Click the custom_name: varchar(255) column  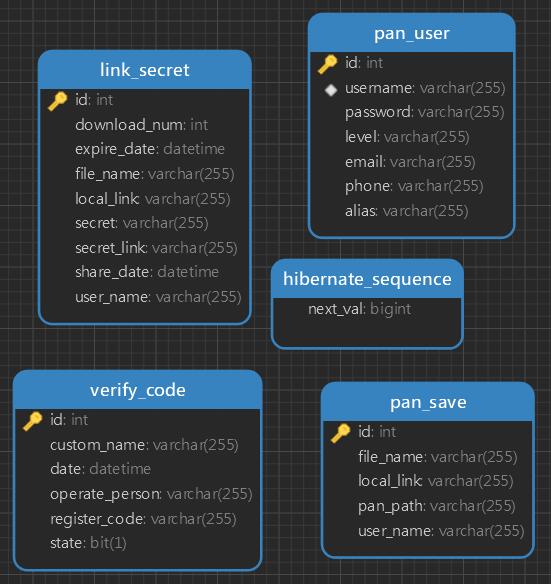[x=144, y=445]
